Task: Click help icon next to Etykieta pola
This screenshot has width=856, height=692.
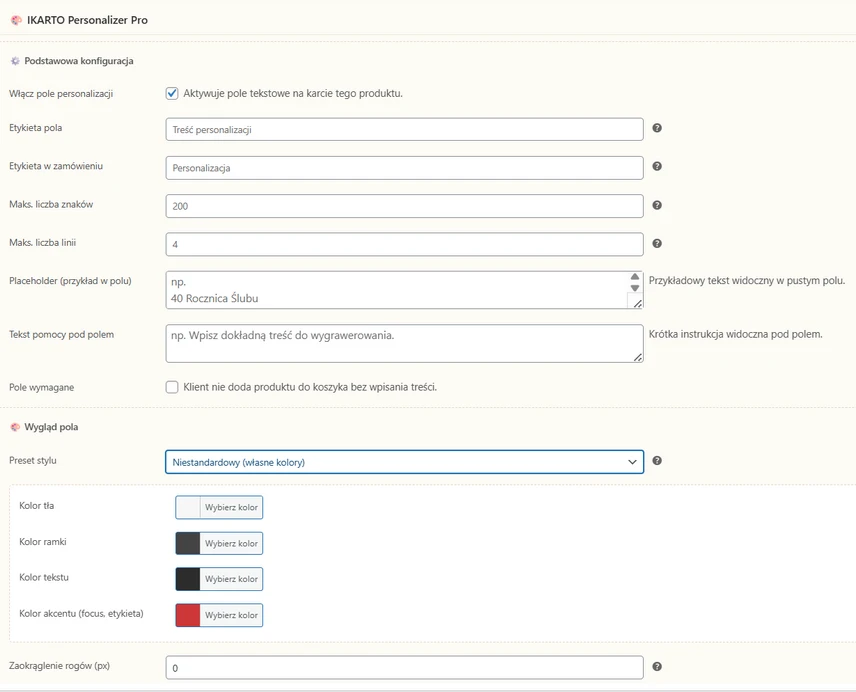Action: pyautogui.click(x=657, y=129)
